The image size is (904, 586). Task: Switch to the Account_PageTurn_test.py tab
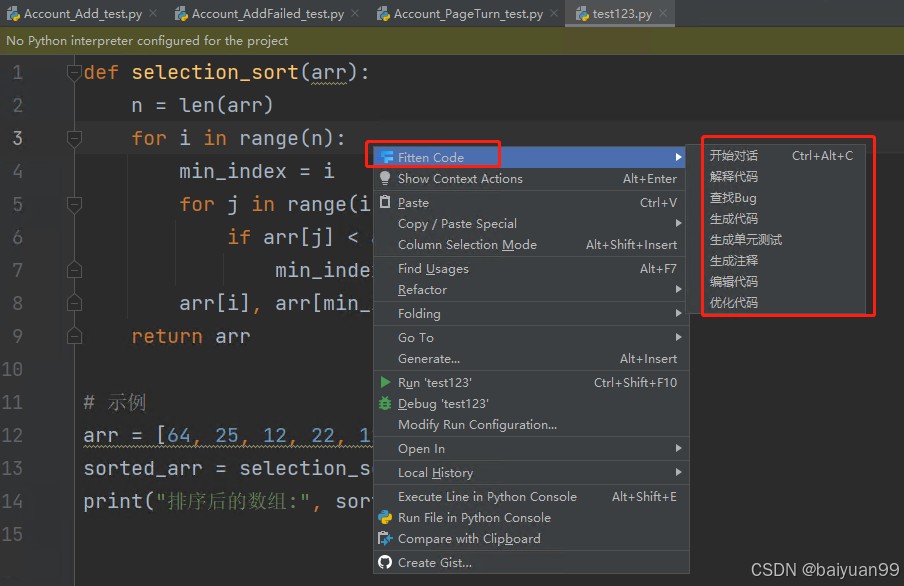pyautogui.click(x=468, y=14)
